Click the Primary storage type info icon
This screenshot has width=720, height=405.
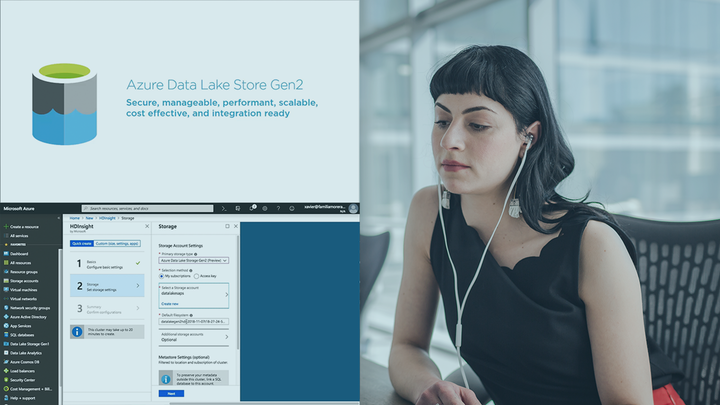pos(196,254)
